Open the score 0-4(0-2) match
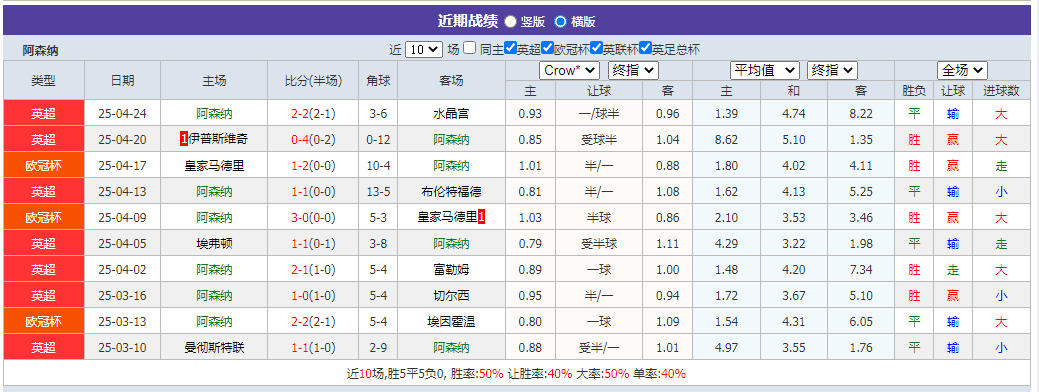Image resolution: width=1039 pixels, height=392 pixels. click(313, 140)
